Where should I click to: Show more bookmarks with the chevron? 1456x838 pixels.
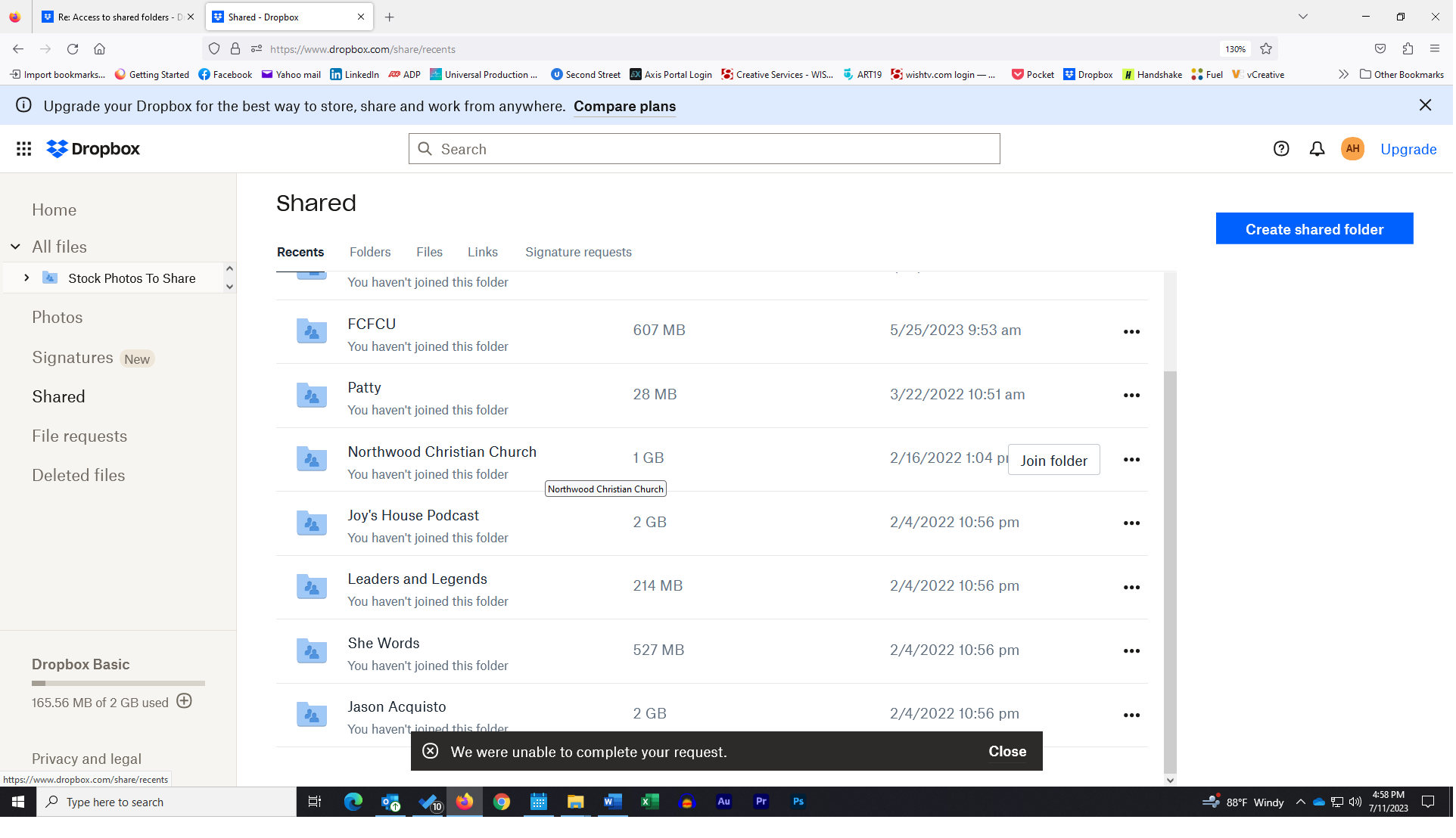pos(1346,74)
